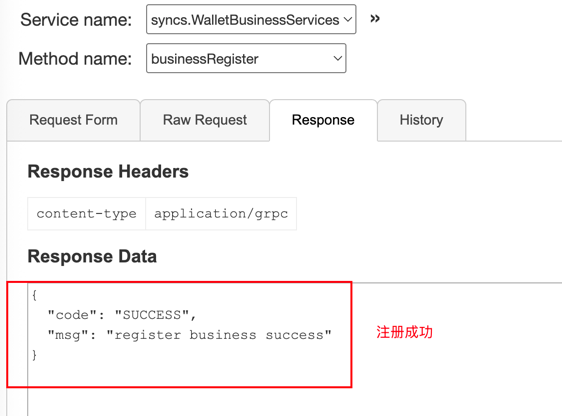Open the History tab

pyautogui.click(x=421, y=120)
